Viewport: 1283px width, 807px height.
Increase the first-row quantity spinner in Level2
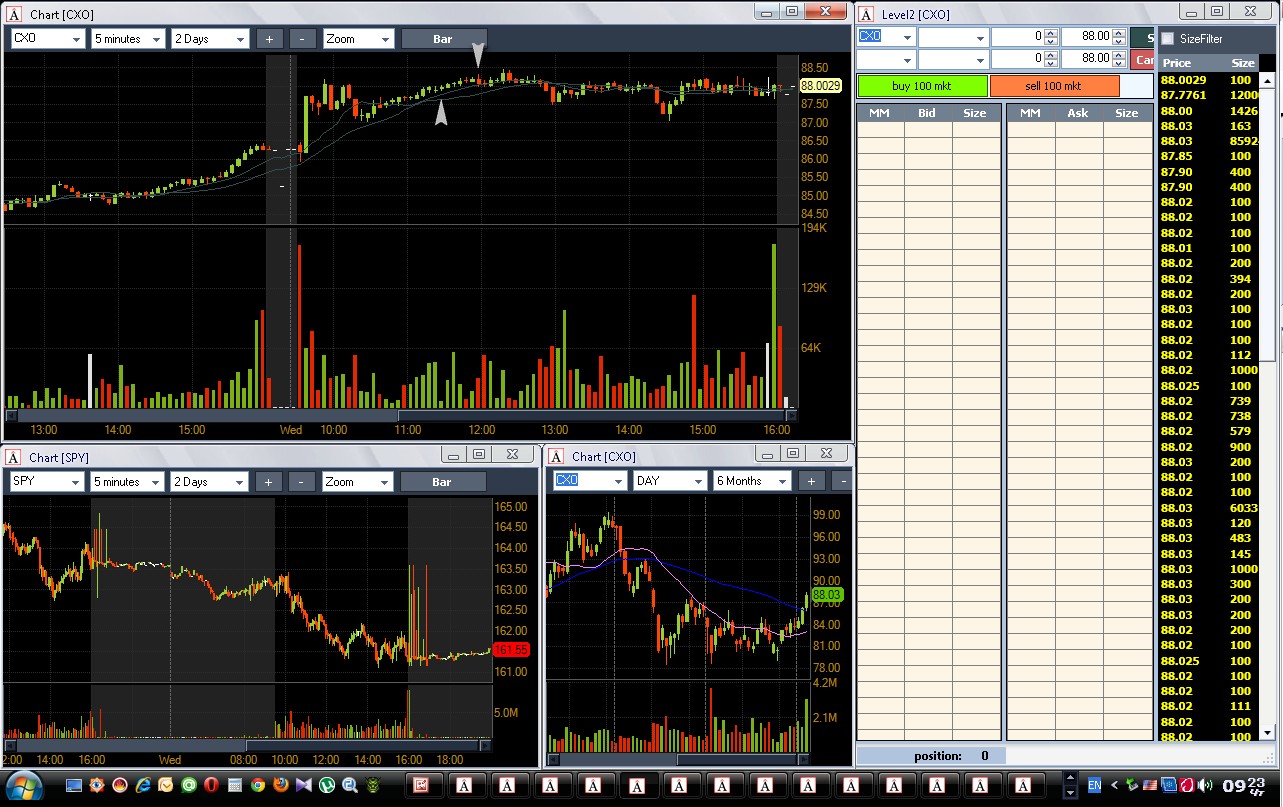(x=1050, y=32)
